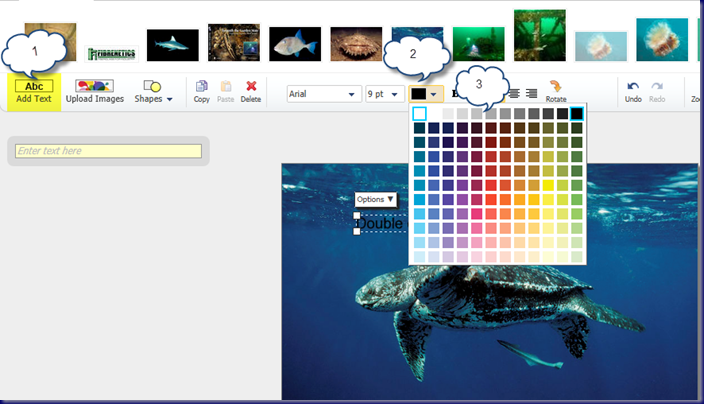This screenshot has width=704, height=404.
Task: Copy the selected object
Action: [x=202, y=92]
